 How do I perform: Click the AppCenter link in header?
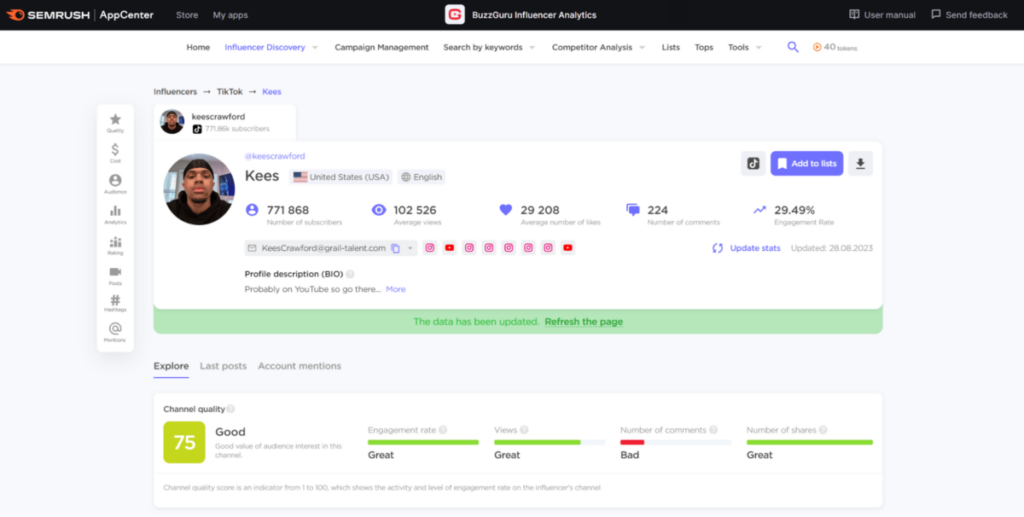point(127,14)
